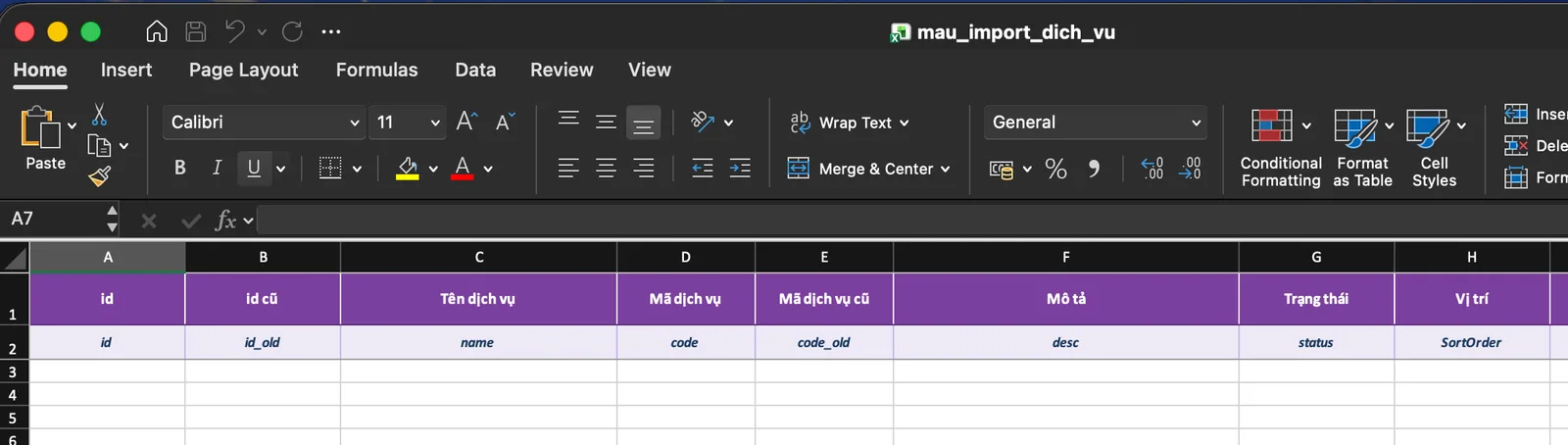Expand Wrap Text options arrow

click(x=904, y=123)
